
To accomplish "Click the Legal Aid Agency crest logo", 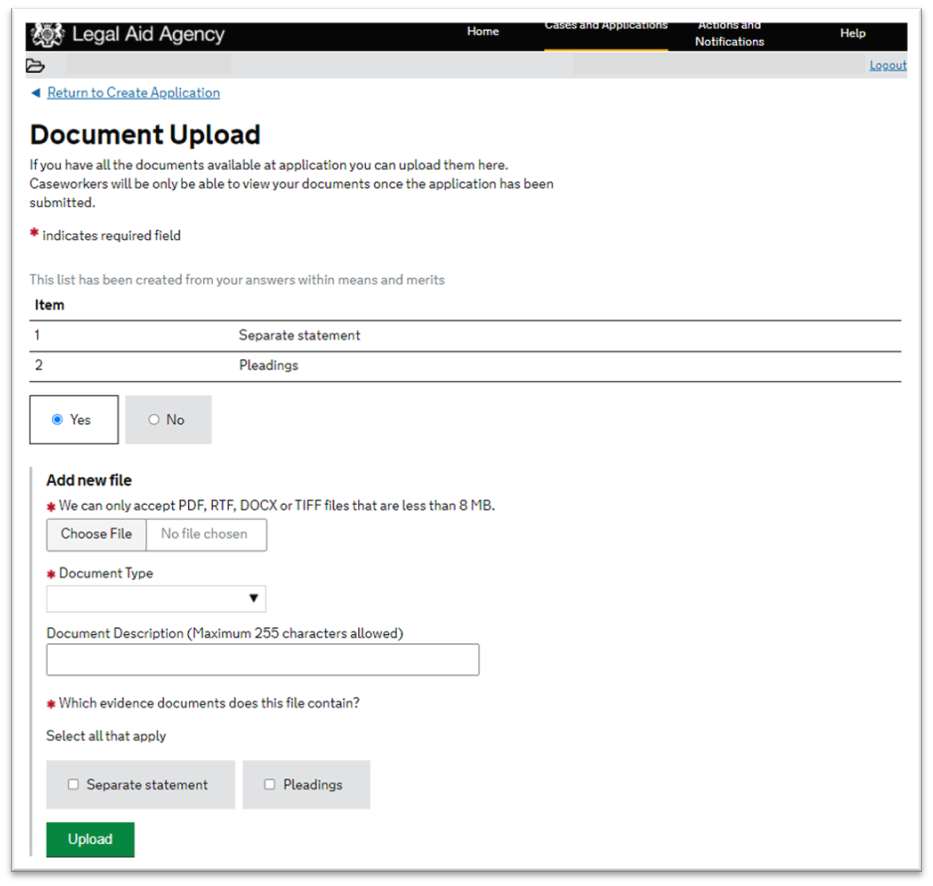I will pos(47,35).
